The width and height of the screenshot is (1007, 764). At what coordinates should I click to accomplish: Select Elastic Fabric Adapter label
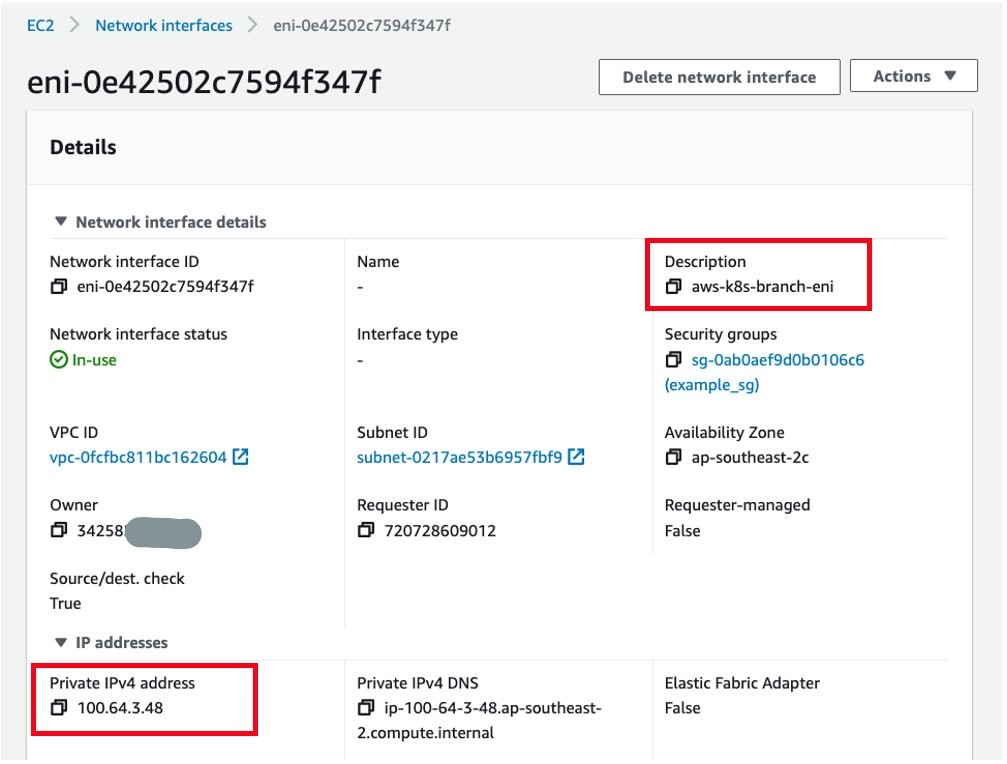click(x=742, y=683)
